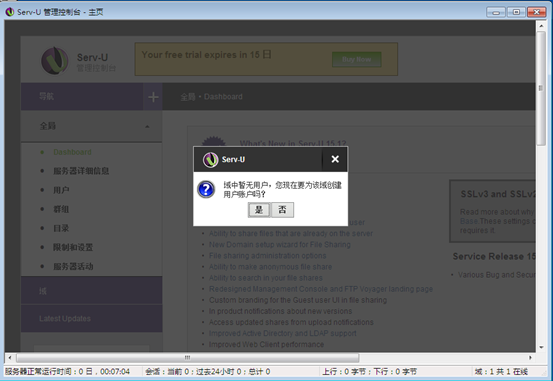Expand the 域 section in the sidebar
The width and height of the screenshot is (553, 381).
point(92,291)
